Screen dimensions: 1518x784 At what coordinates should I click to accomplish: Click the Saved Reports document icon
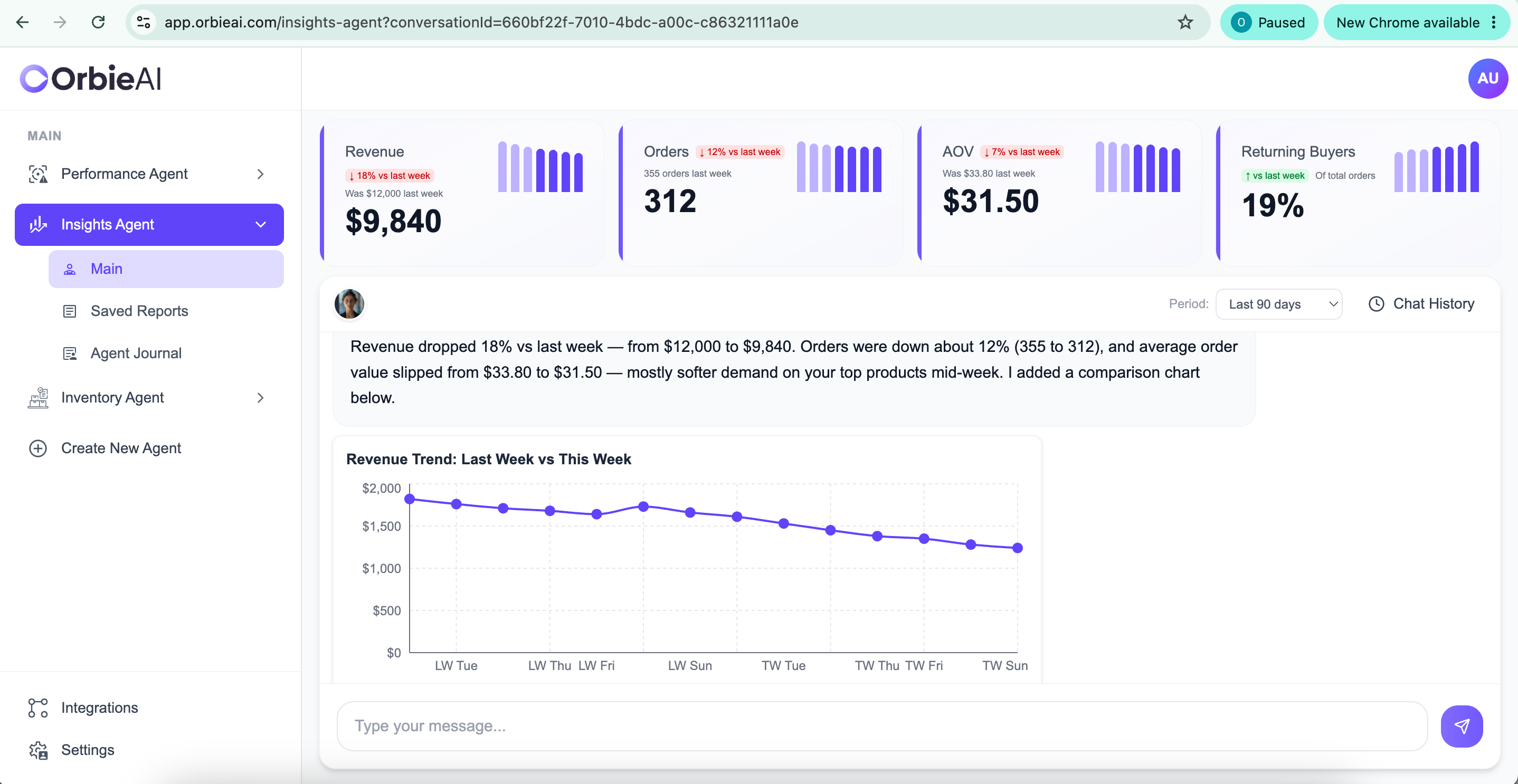(x=70, y=311)
